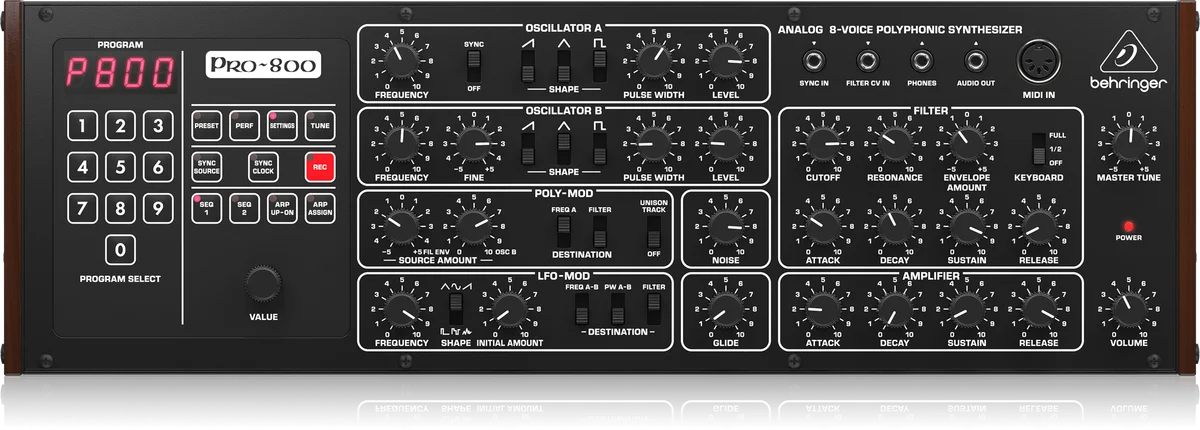Toggle the LFO SHAPE switch
Viewport: 1200px width, 430px height.
coord(455,311)
